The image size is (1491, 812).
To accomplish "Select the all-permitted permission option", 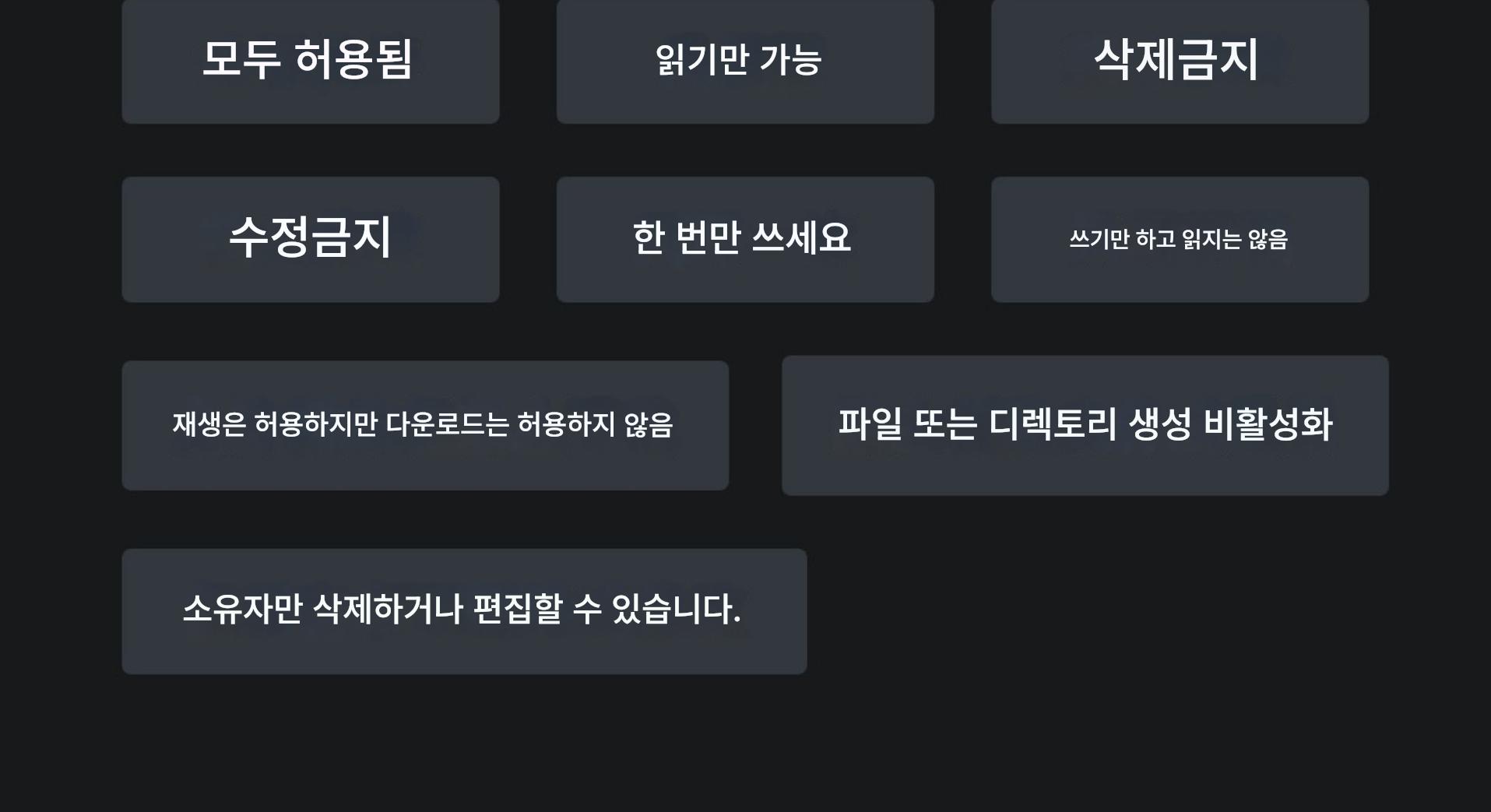I will (310, 61).
